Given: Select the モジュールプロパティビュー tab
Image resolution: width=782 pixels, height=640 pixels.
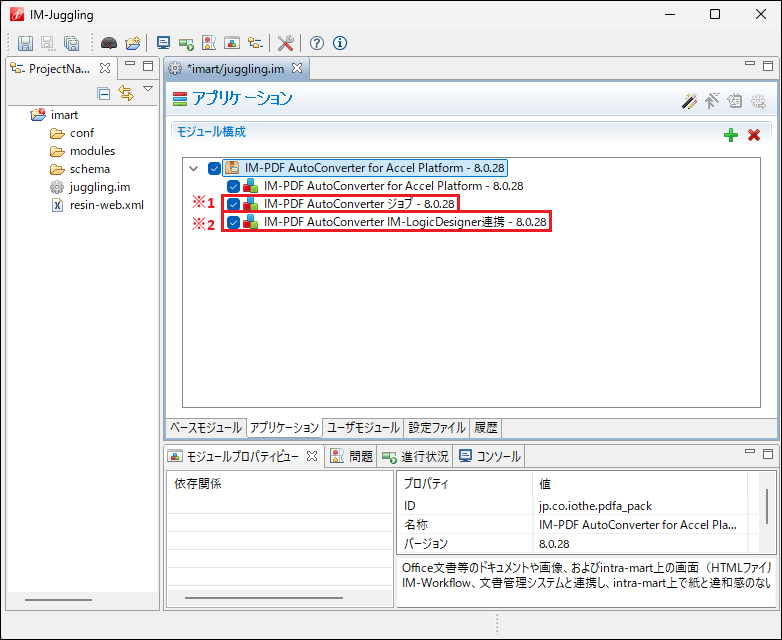Looking at the screenshot, I should coord(242,456).
